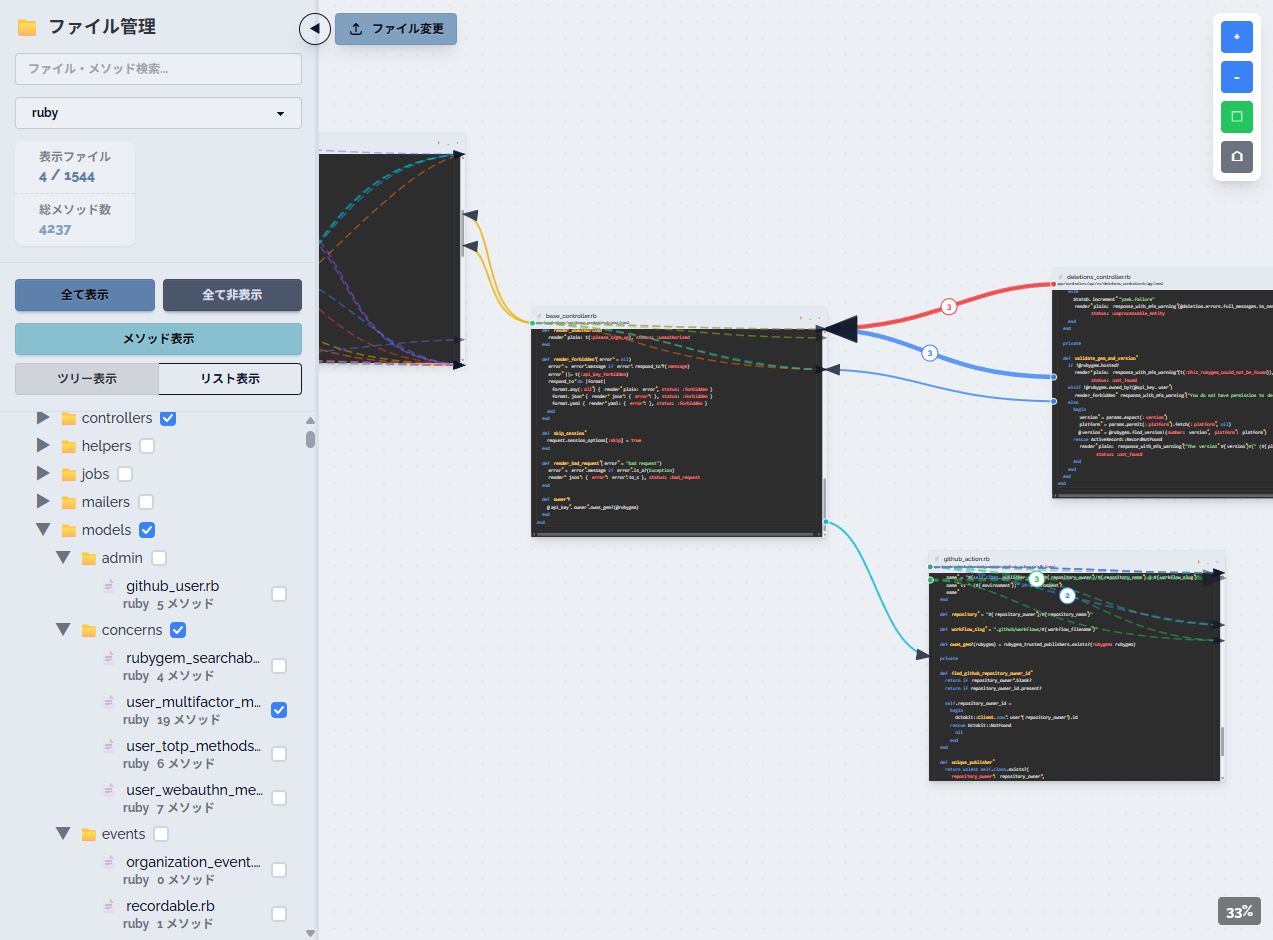
Task: Click the 全て非表示 button
Action: 232,295
